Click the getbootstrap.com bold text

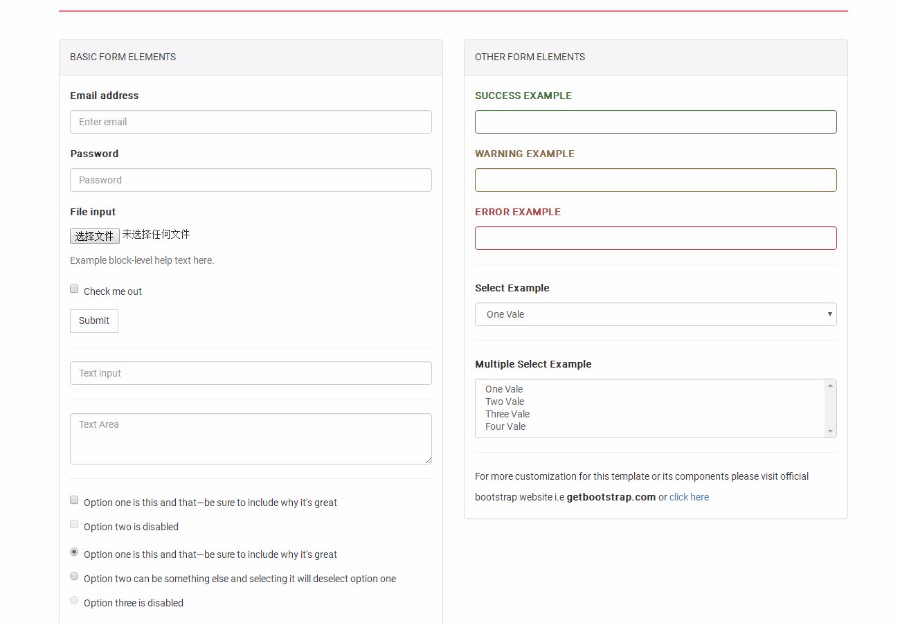pos(611,497)
